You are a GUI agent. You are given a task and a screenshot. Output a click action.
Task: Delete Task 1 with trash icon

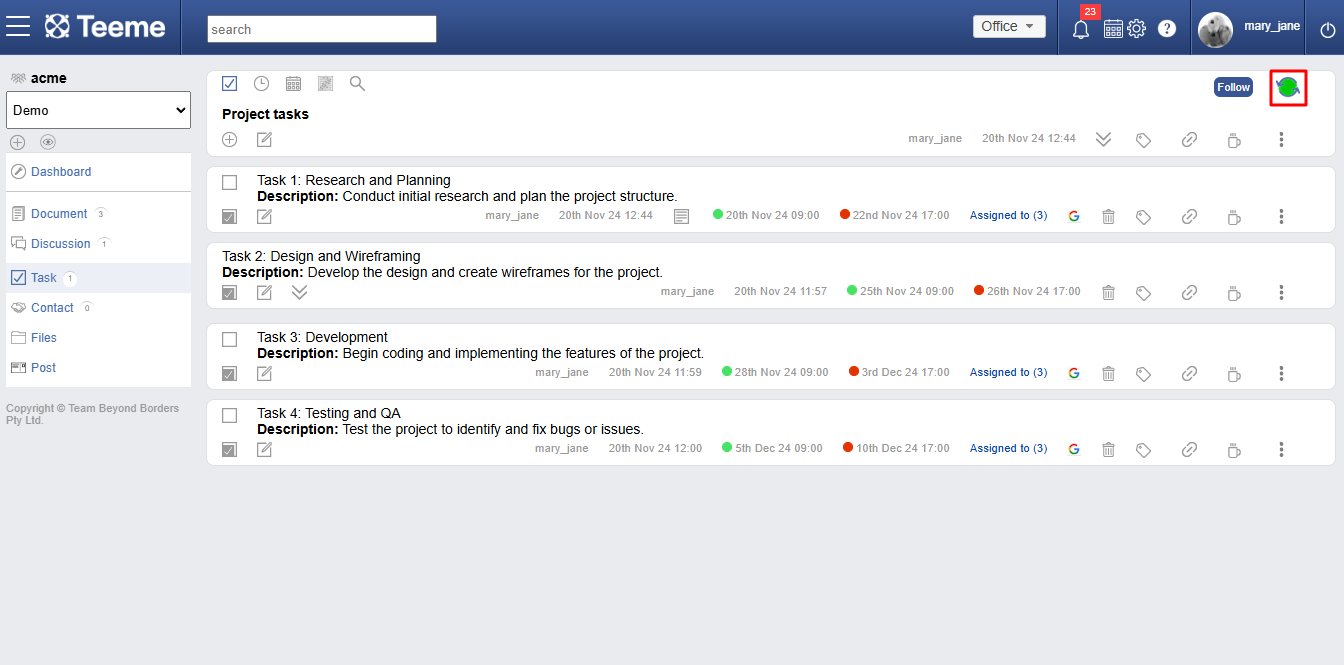(1108, 216)
